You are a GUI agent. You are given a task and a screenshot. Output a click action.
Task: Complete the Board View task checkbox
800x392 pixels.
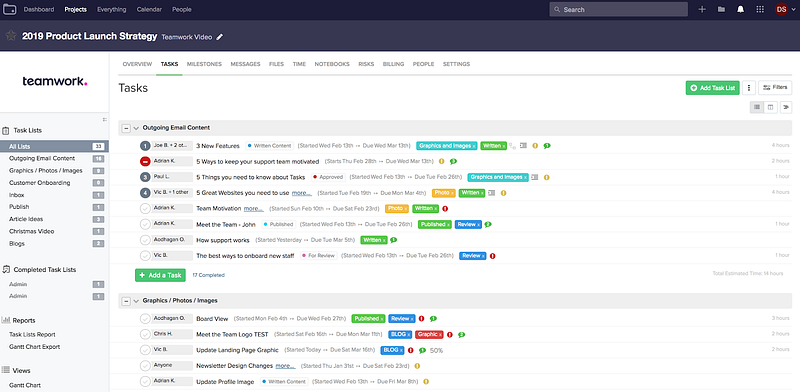tap(145, 318)
